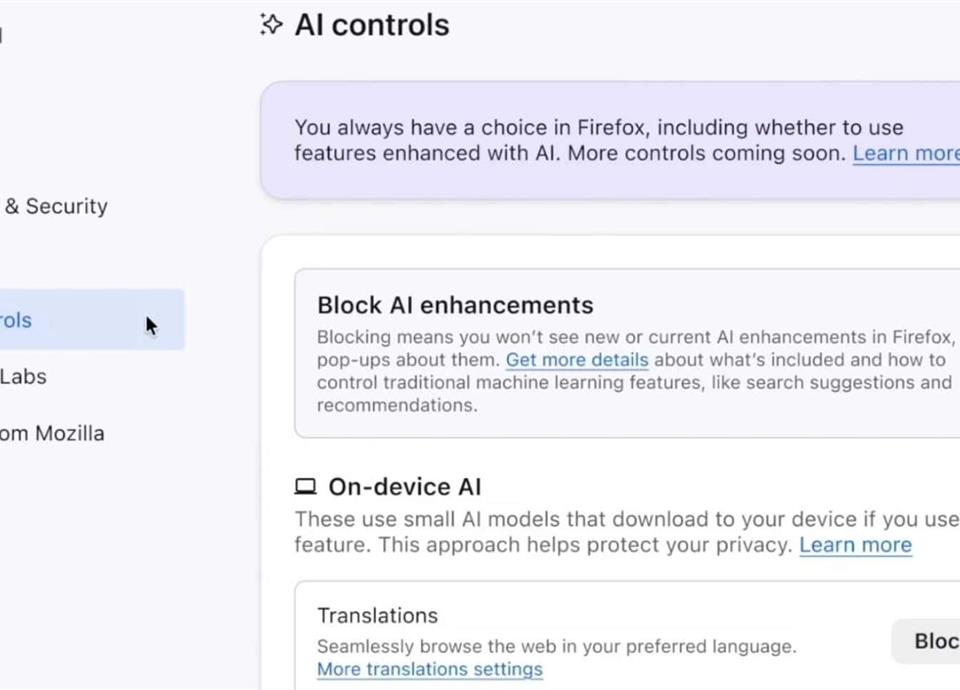Viewport: 960px width, 690px height.
Task: Click the AI controls page heading text
Action: 371,25
